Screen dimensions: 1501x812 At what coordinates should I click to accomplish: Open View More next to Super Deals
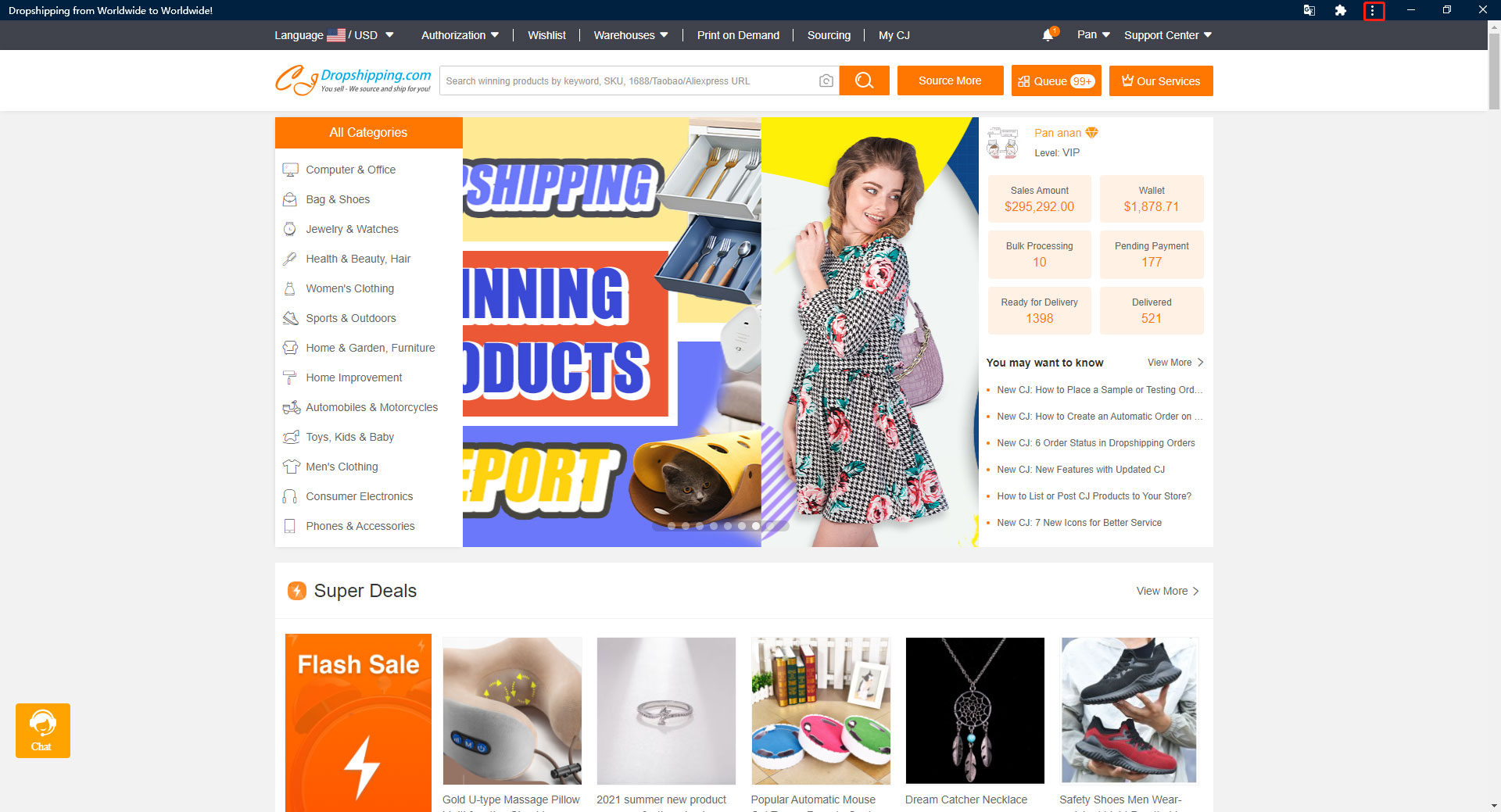1166,591
